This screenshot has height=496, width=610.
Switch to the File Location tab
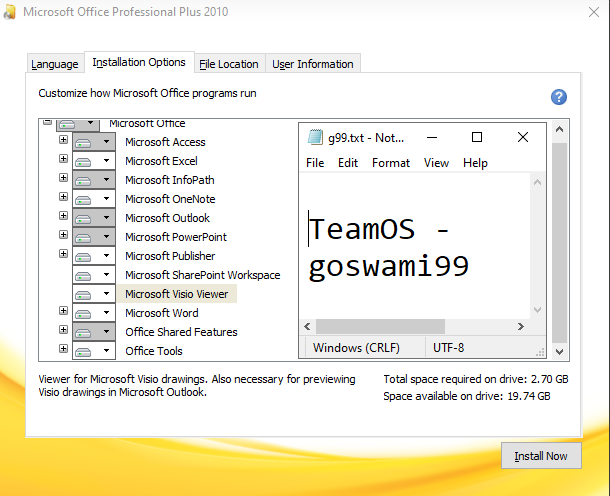tap(228, 64)
